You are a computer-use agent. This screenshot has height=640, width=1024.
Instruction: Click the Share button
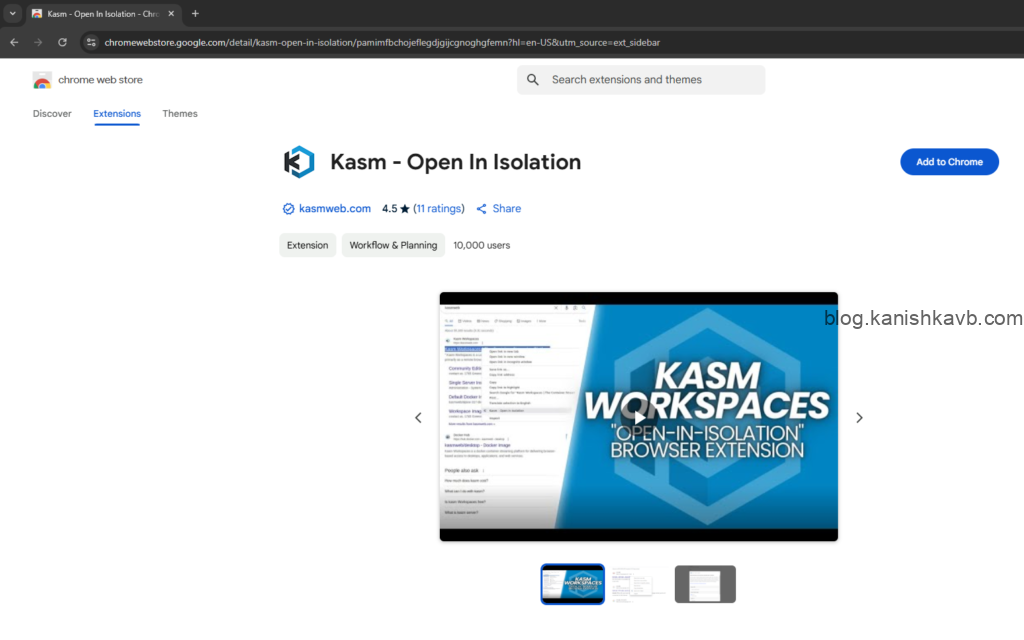tap(498, 209)
